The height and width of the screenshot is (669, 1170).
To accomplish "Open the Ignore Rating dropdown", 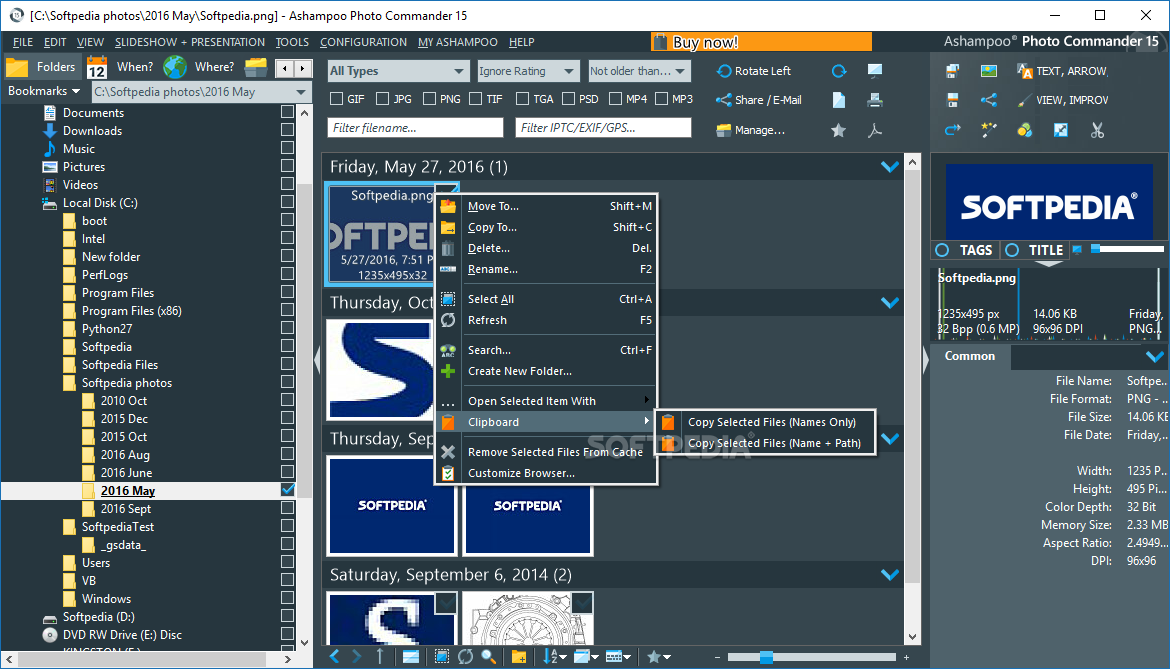I will 528,71.
